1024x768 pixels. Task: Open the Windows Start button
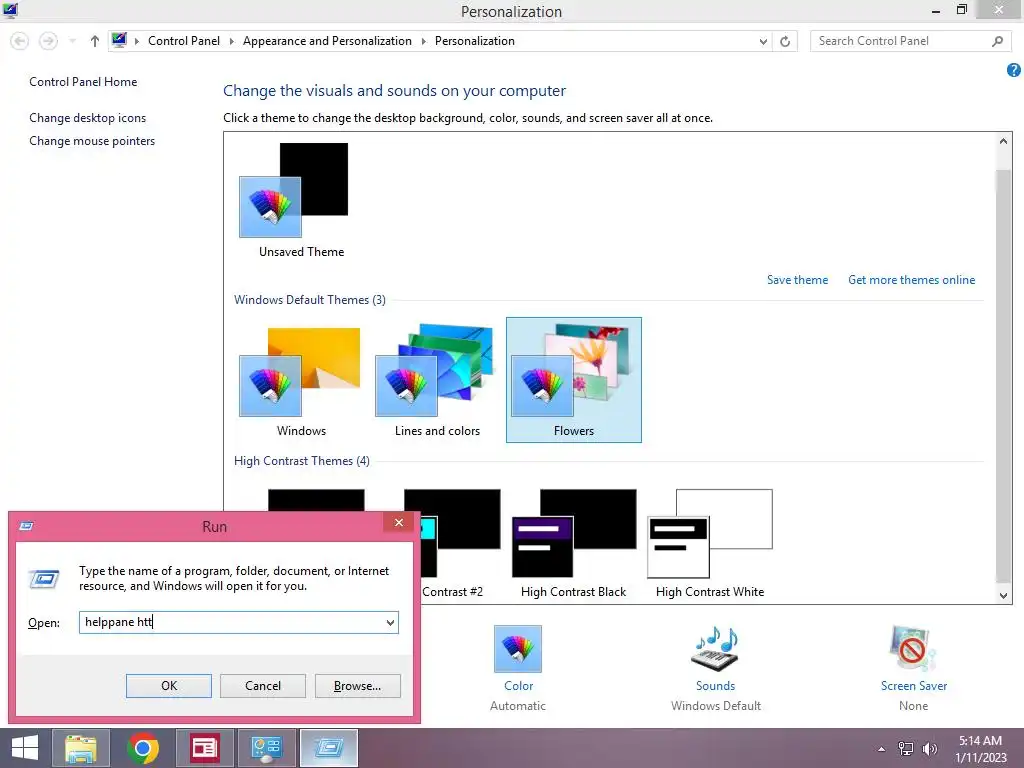(x=25, y=748)
